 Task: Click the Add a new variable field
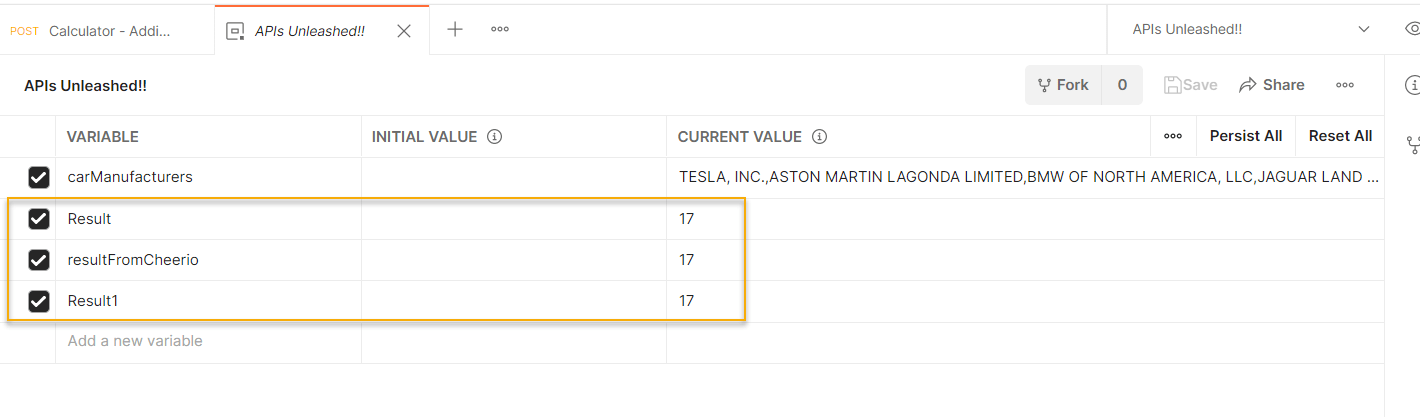tap(135, 341)
